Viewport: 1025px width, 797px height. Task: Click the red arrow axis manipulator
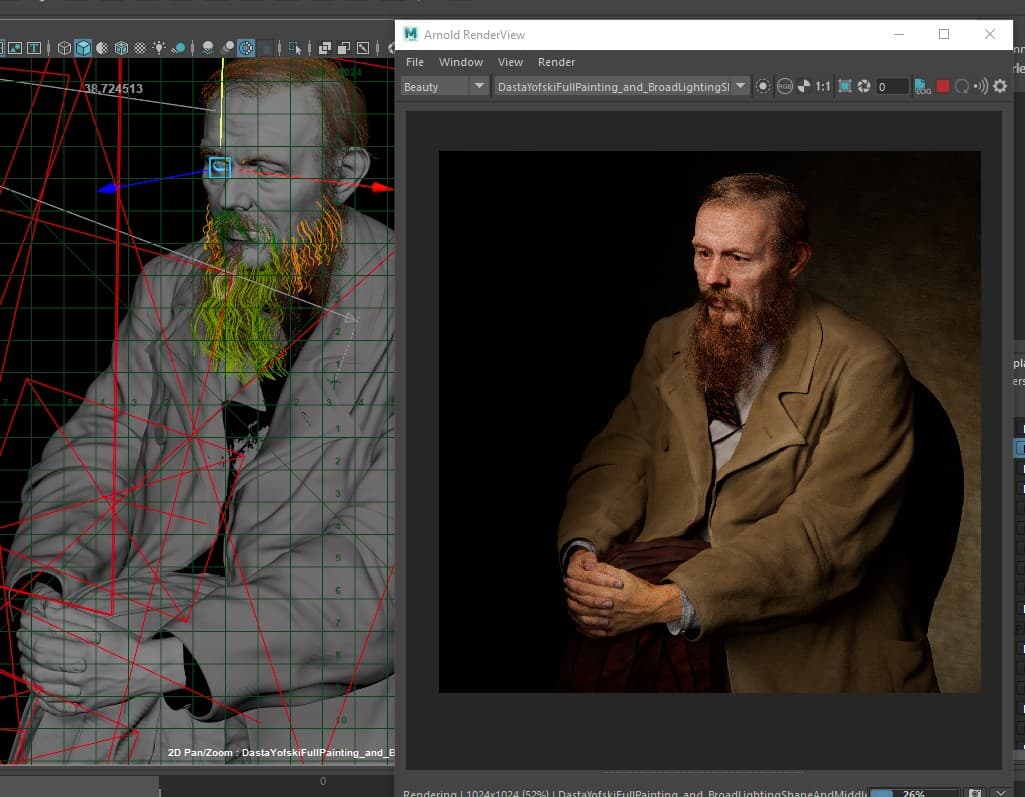(381, 188)
